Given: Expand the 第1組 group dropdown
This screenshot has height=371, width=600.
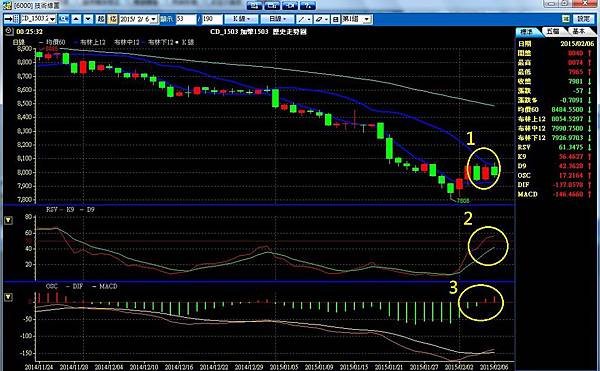Looking at the screenshot, I should (367, 19).
